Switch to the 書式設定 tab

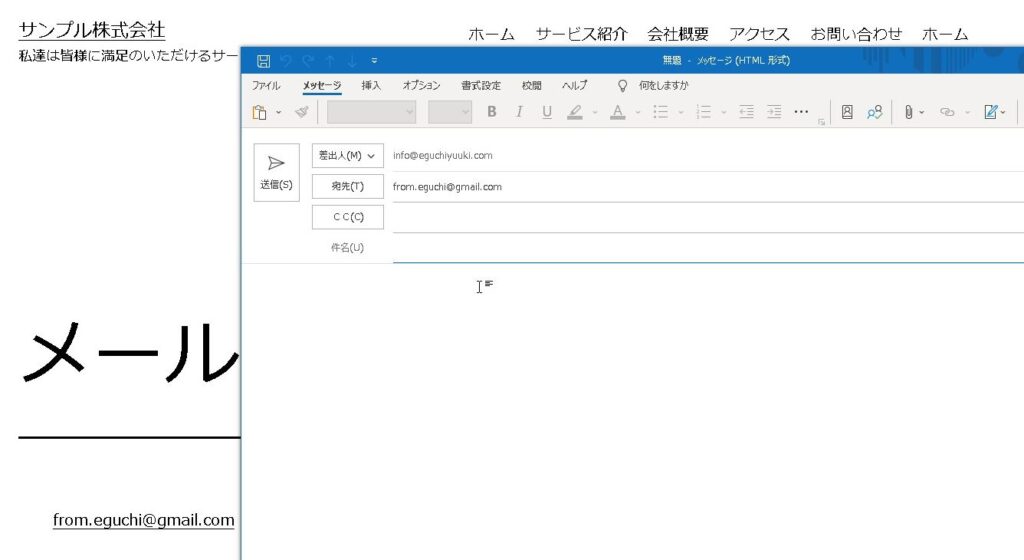pyautogui.click(x=481, y=86)
